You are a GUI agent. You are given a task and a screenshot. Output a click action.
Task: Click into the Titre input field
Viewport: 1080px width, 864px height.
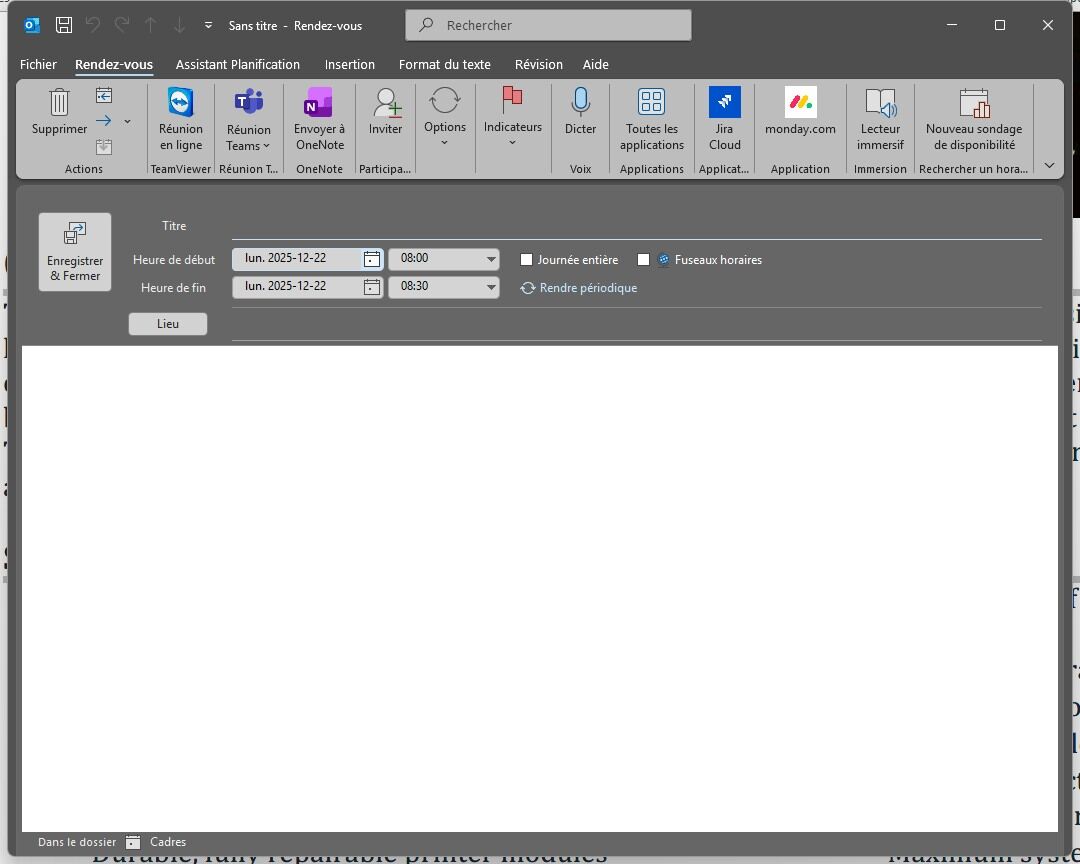coord(636,226)
